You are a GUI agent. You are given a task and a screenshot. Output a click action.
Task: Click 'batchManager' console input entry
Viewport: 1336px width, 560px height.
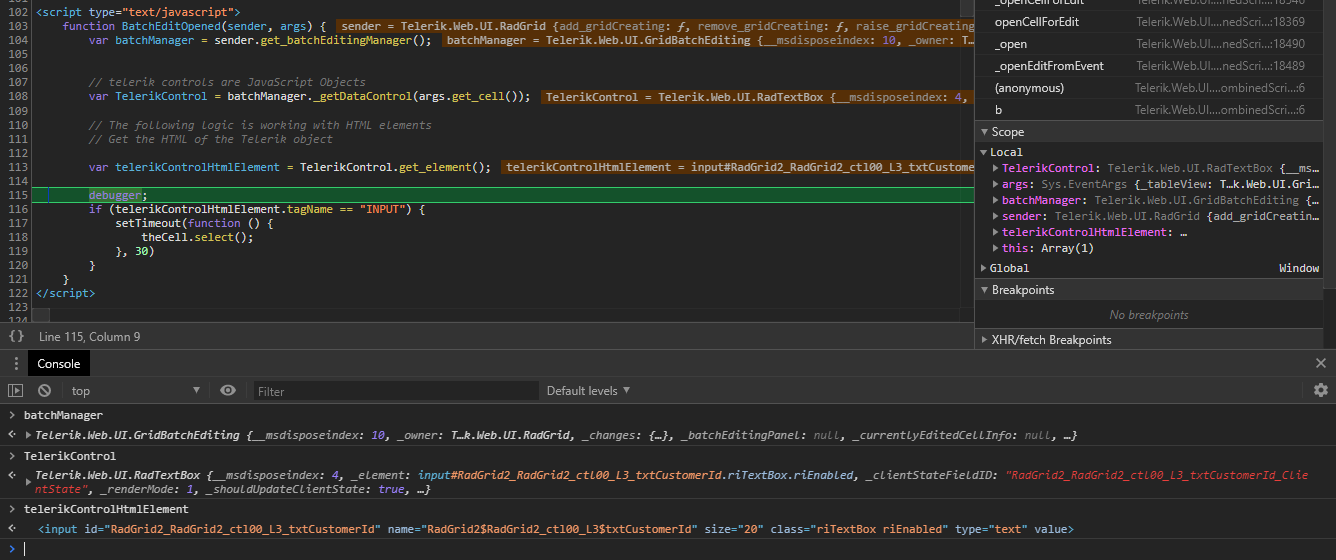click(63, 415)
